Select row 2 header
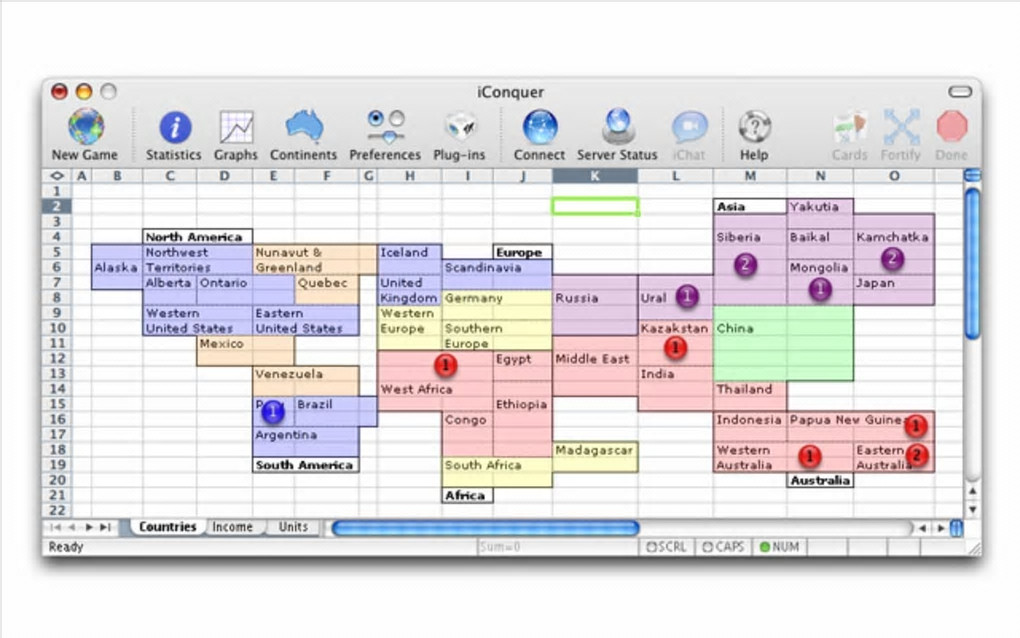Screen dimensions: 1020x638 coord(57,206)
